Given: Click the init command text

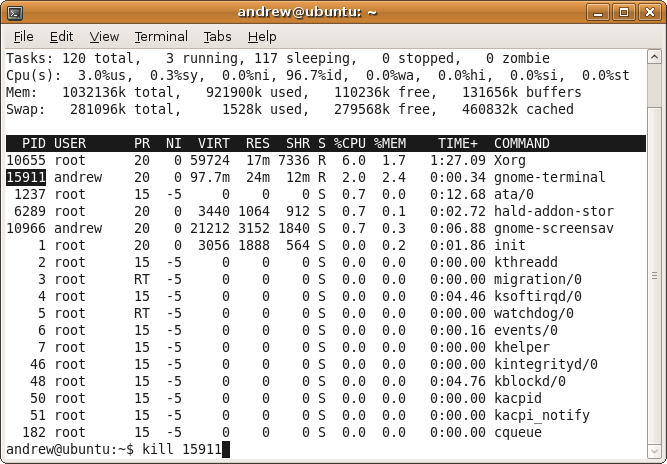Looking at the screenshot, I should (510, 245).
